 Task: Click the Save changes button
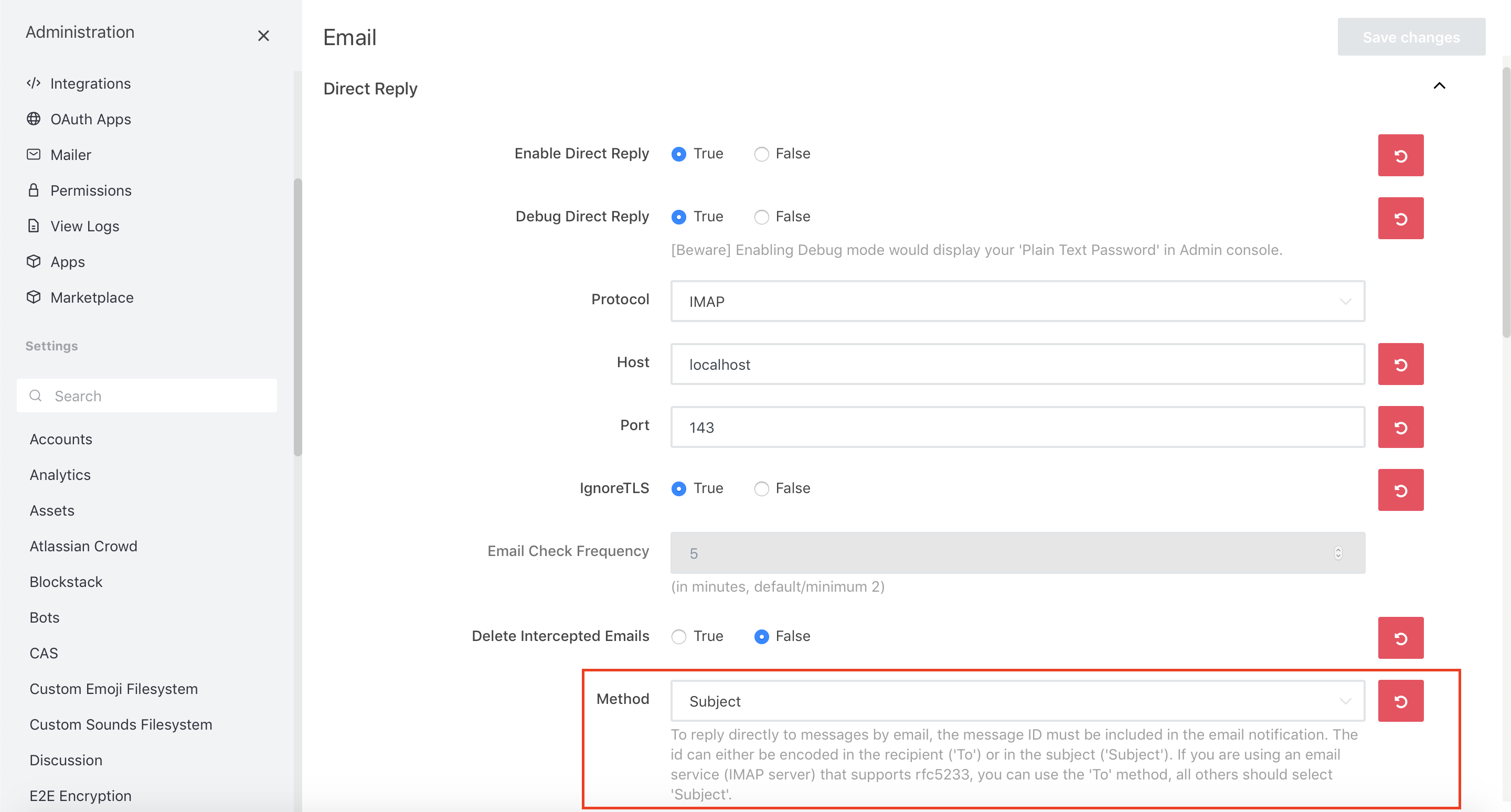point(1411,36)
